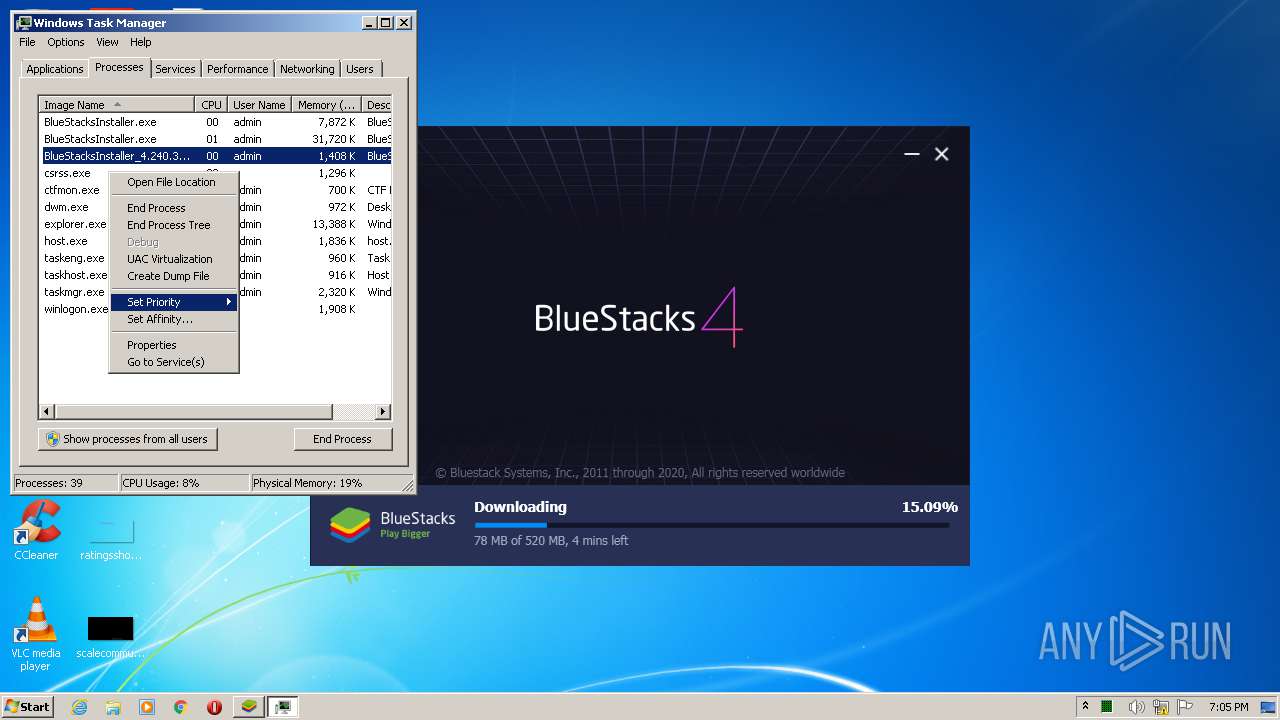Sort processes by Image Name column
The image size is (1280, 720).
(117, 105)
